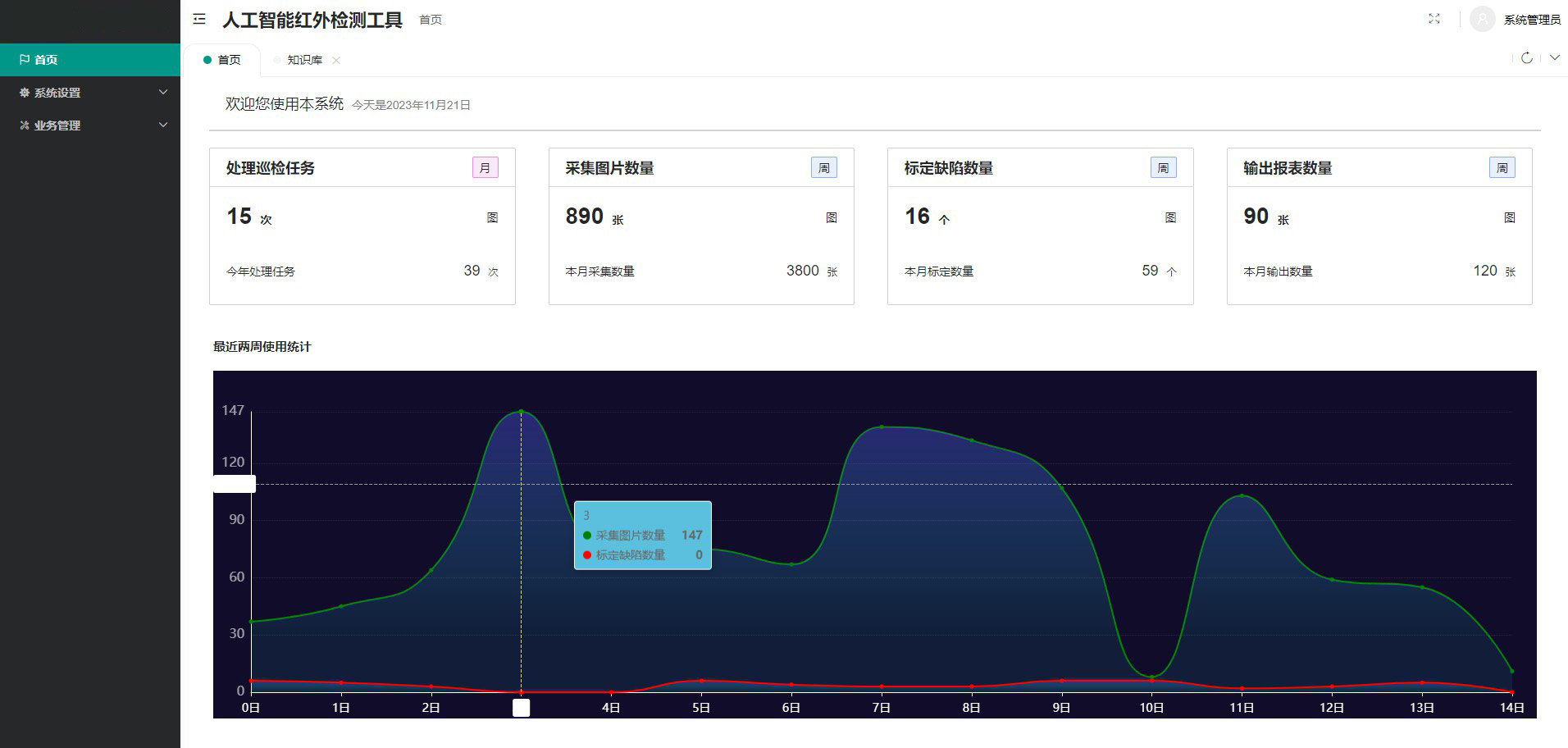
Task: Open the 系统管理员 user avatar
Action: (1483, 19)
